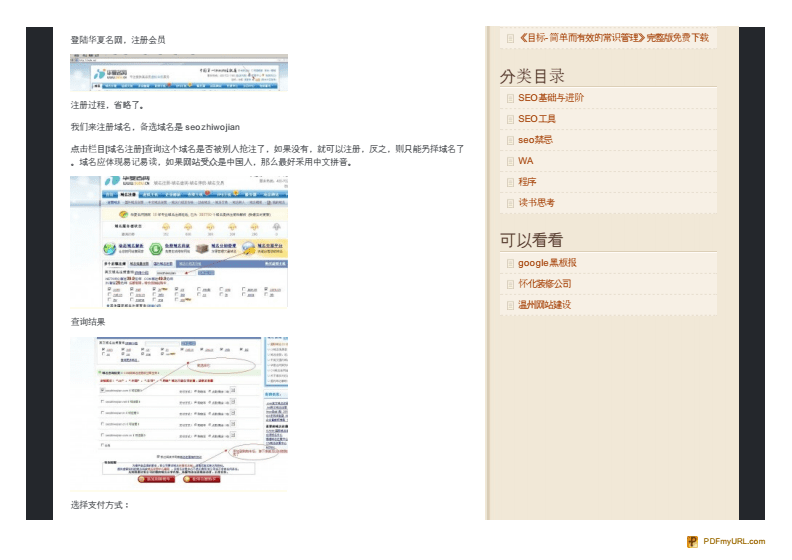
Task: Open the 《目标-简单而有效的常识管理》 download link
Action: pos(614,38)
